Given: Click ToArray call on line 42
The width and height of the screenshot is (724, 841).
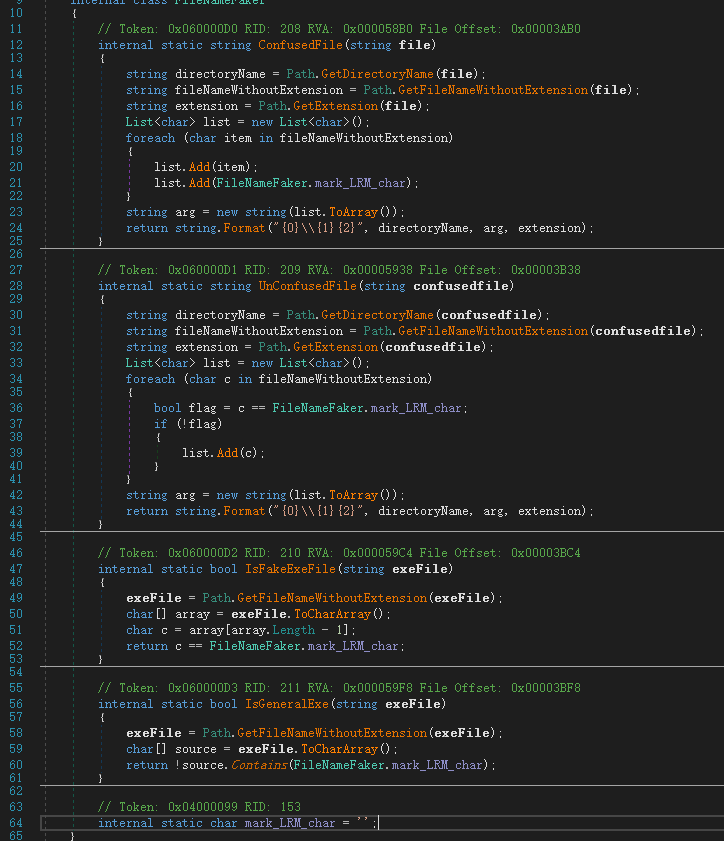Looking at the screenshot, I should click(x=353, y=495).
